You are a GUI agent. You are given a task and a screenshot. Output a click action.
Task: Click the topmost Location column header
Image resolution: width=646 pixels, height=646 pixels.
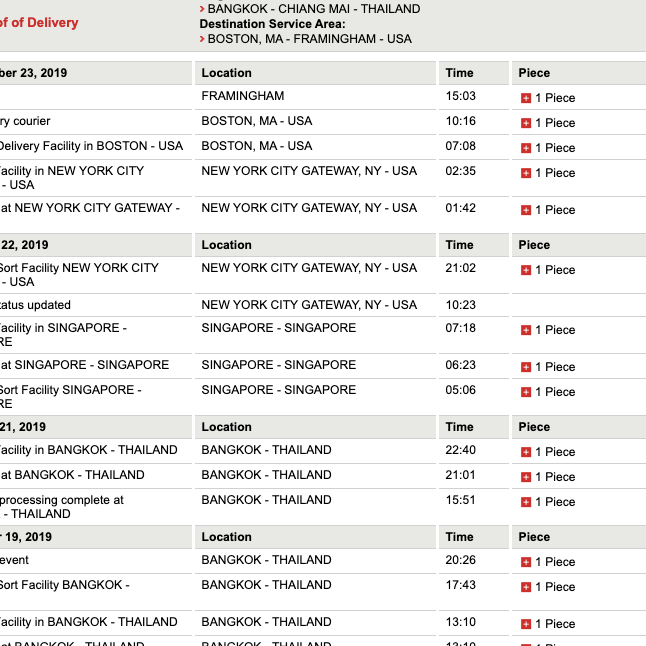[x=227, y=73]
